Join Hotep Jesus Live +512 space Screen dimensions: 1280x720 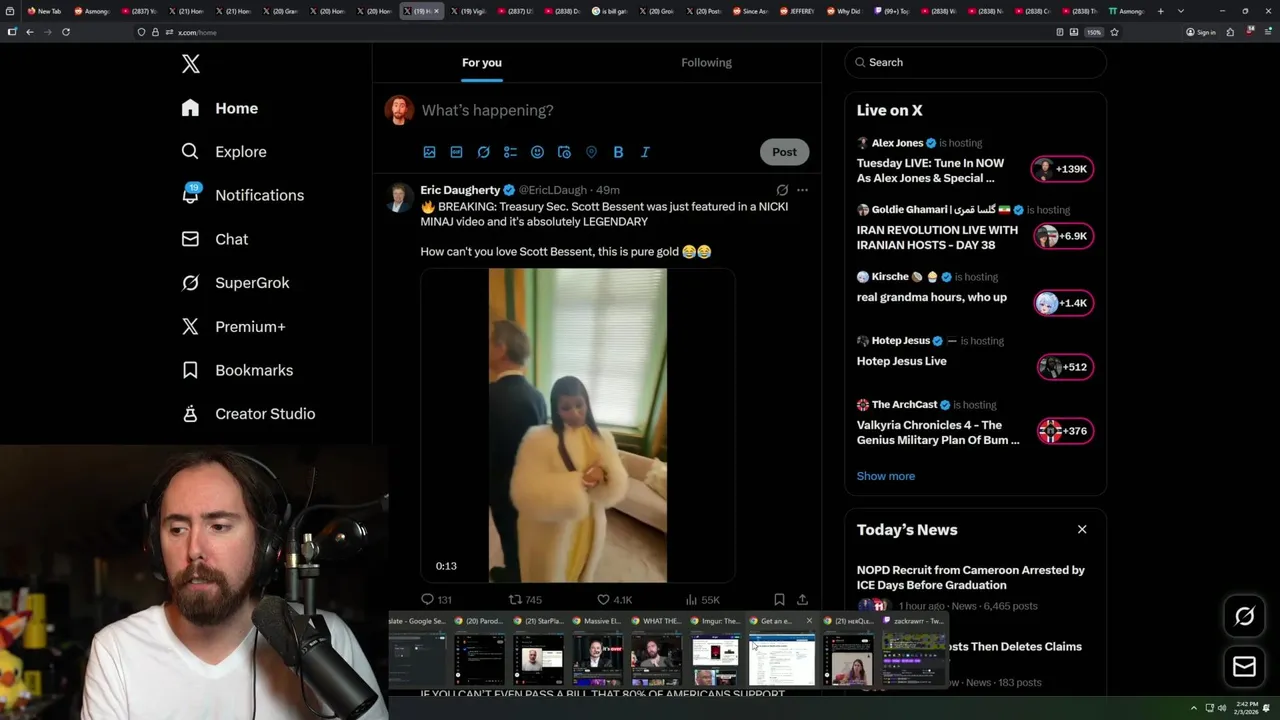[x=1065, y=367]
